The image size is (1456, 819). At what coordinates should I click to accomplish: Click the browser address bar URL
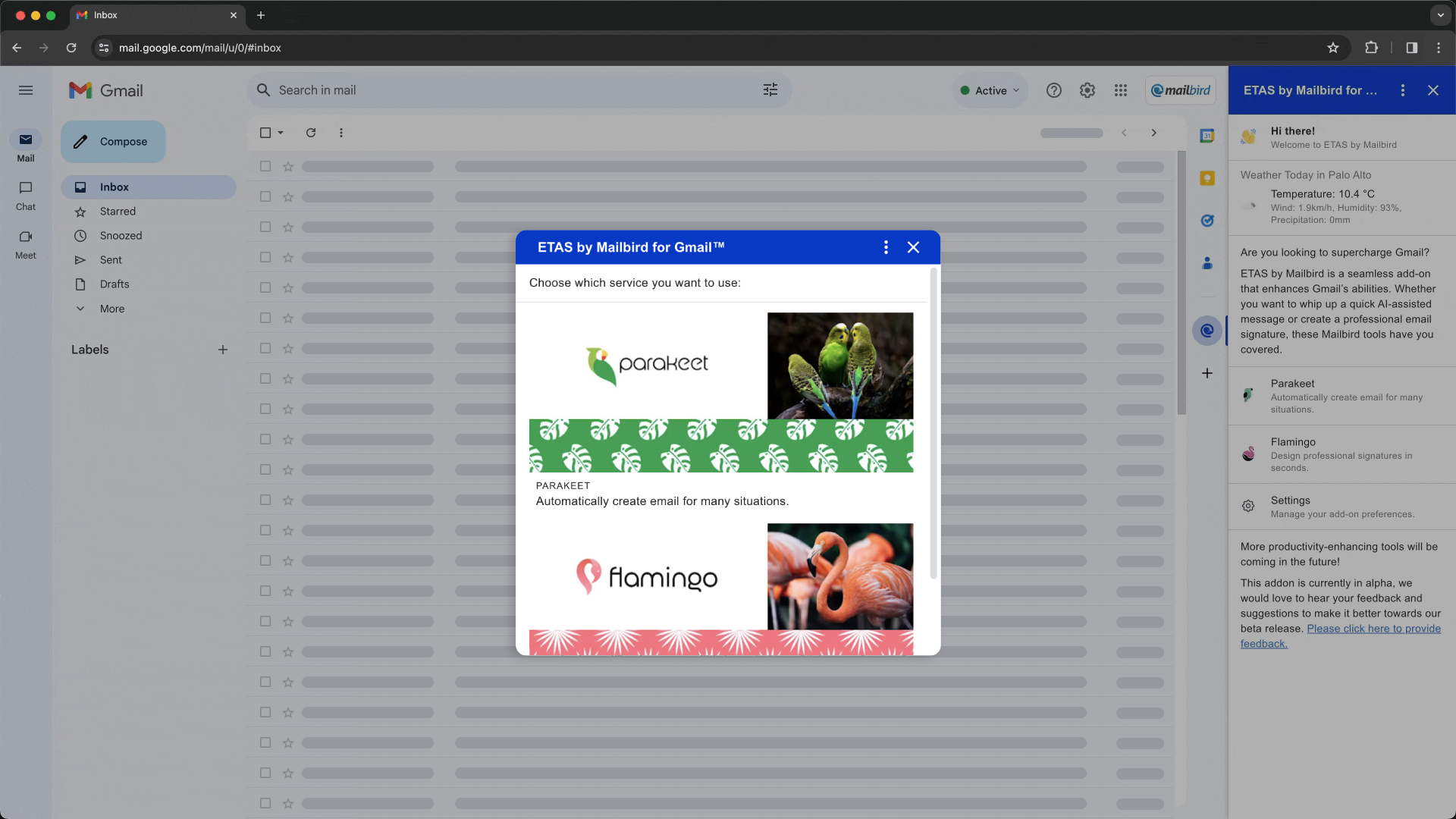click(x=200, y=48)
